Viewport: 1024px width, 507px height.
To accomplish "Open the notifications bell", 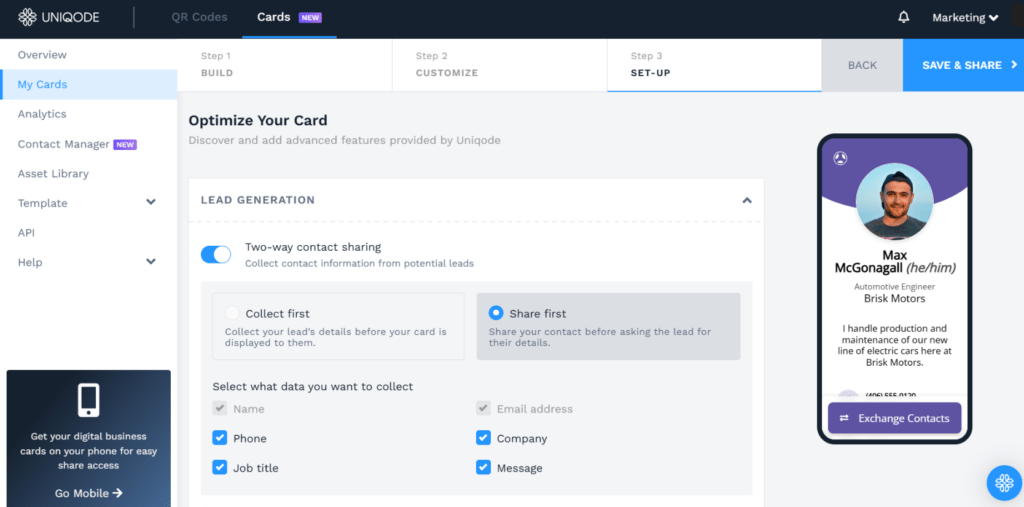I will 904,17.
